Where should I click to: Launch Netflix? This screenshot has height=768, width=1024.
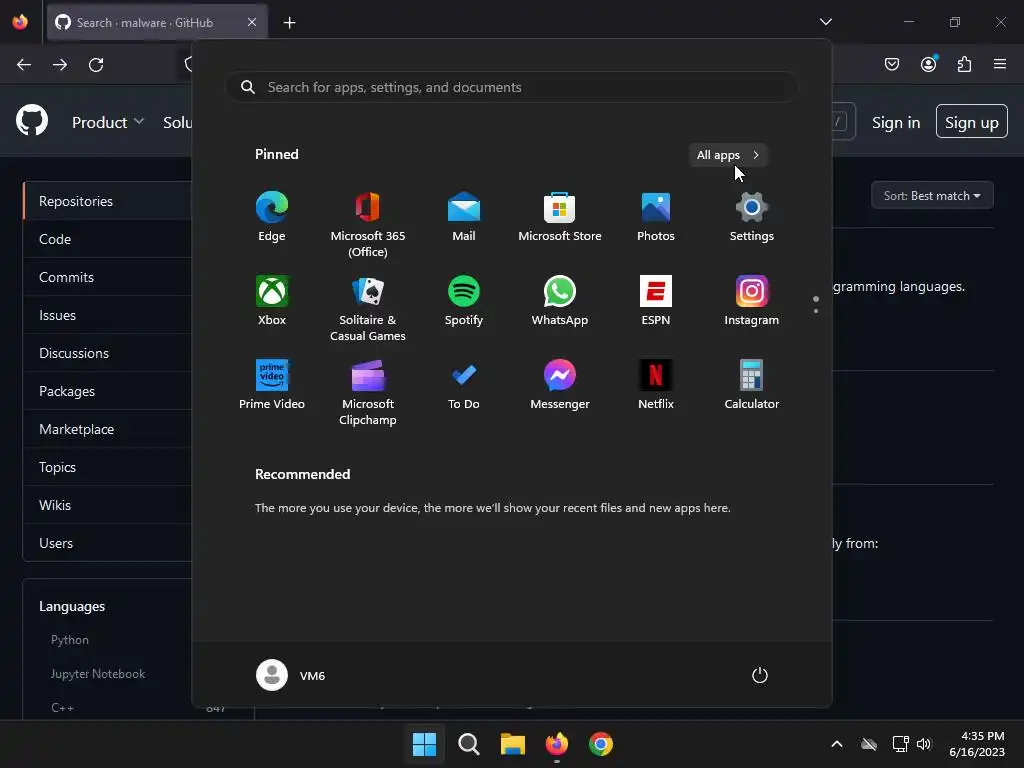point(656,385)
